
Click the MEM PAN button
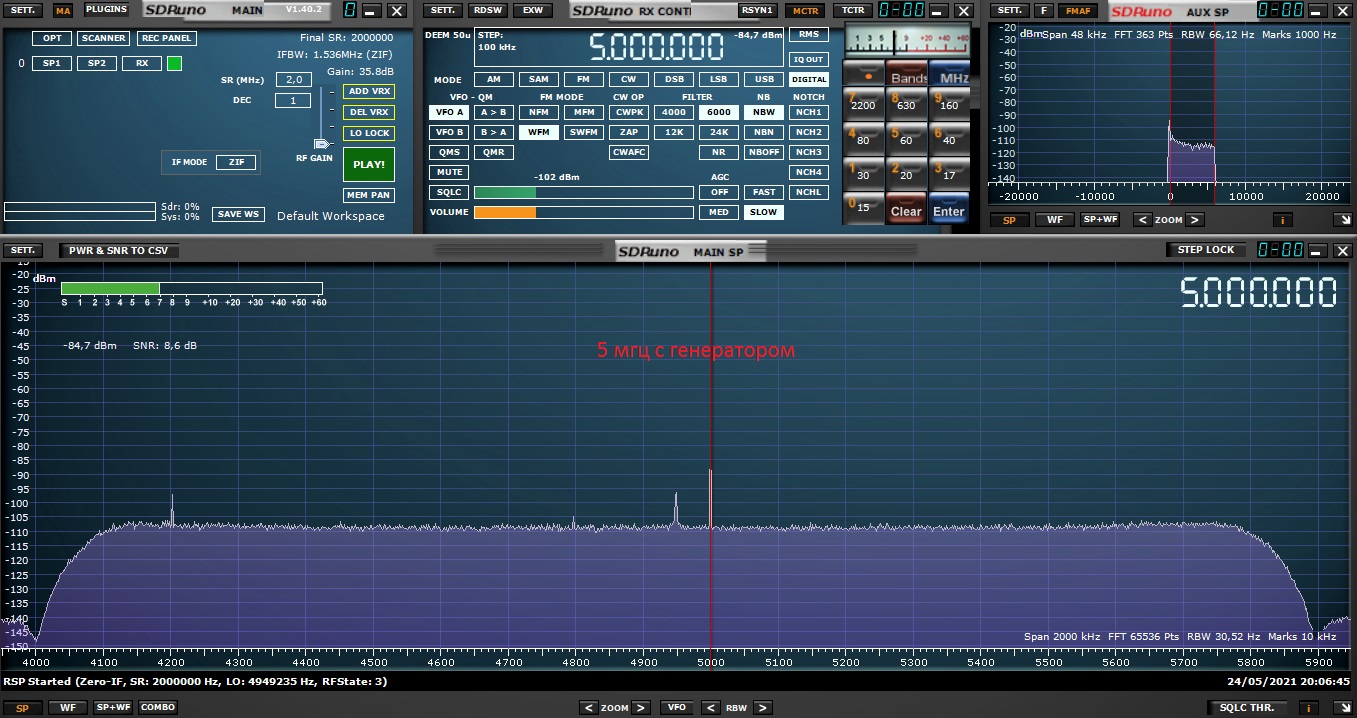point(369,195)
